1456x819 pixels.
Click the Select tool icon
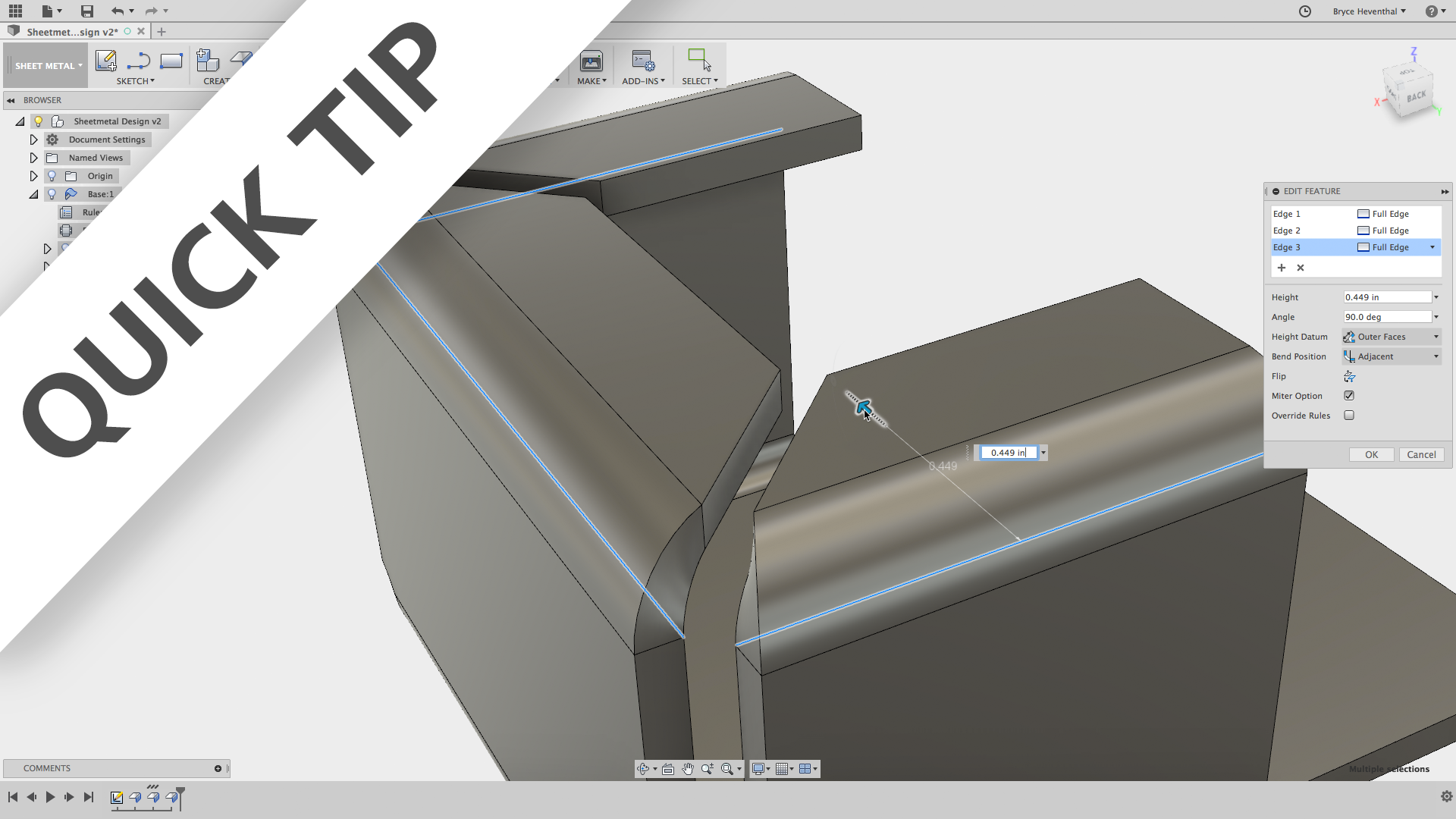click(698, 60)
